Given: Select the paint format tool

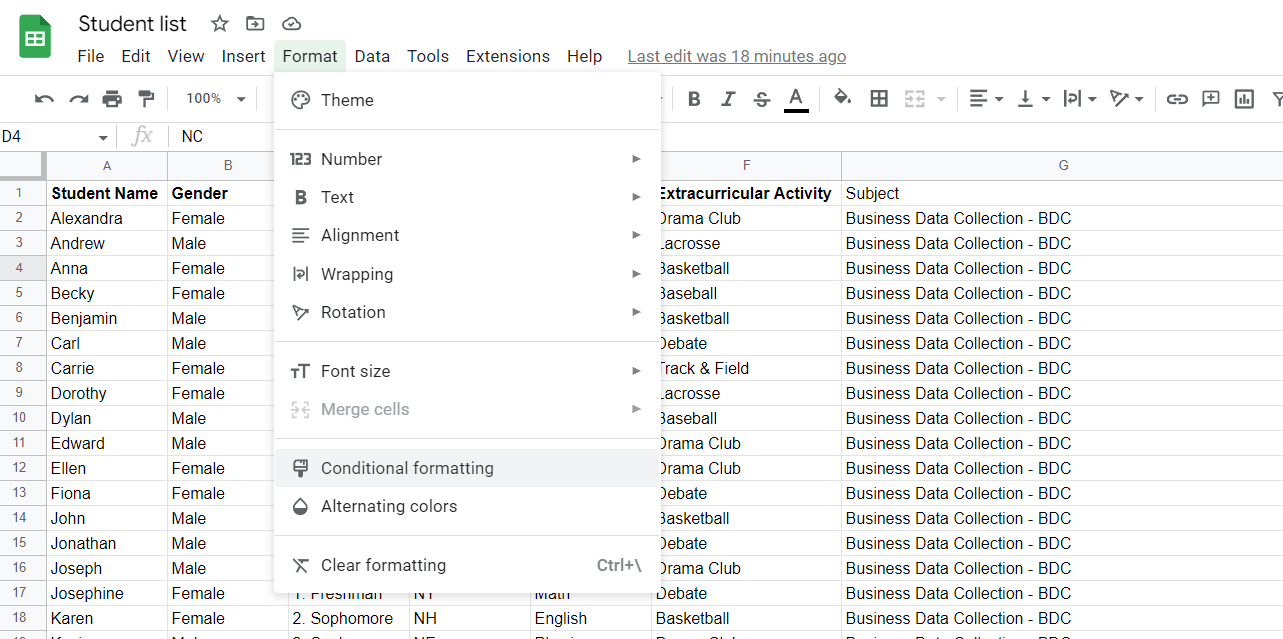Looking at the screenshot, I should tap(144, 99).
